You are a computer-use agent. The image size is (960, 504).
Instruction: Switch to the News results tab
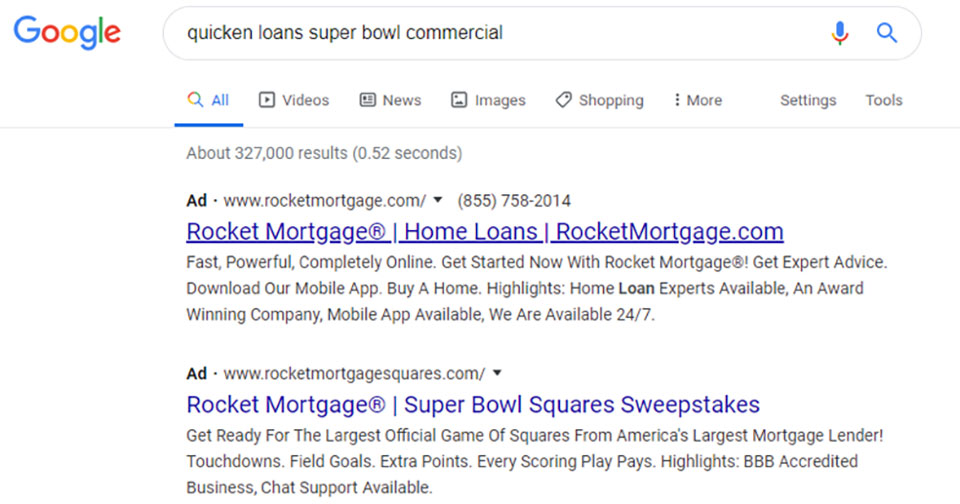click(x=390, y=100)
